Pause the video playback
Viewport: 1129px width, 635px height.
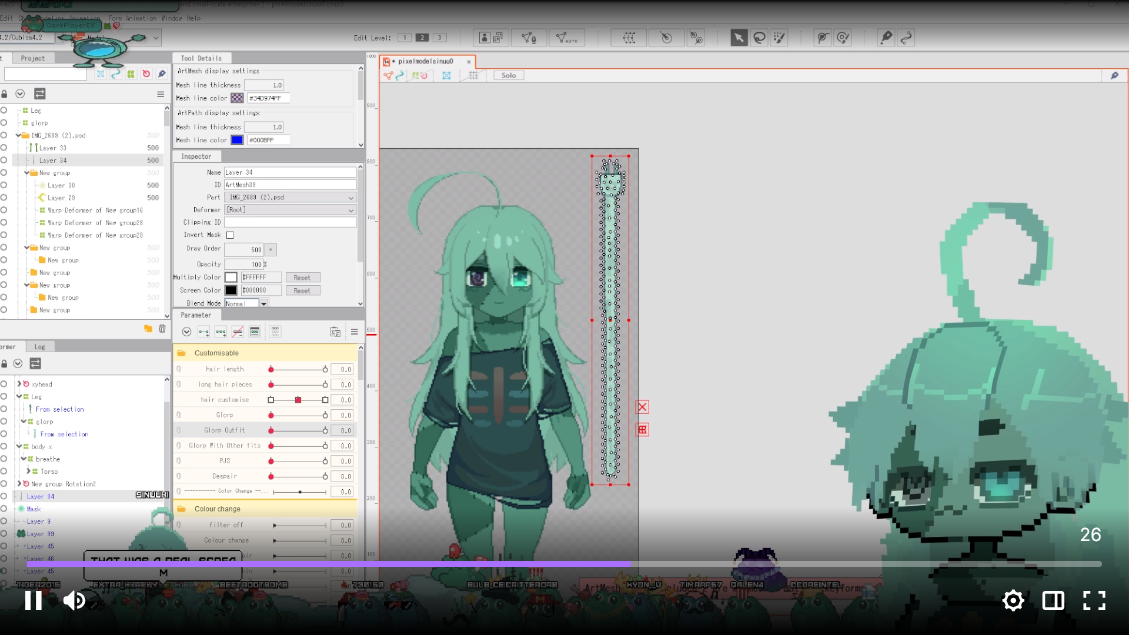pos(33,600)
